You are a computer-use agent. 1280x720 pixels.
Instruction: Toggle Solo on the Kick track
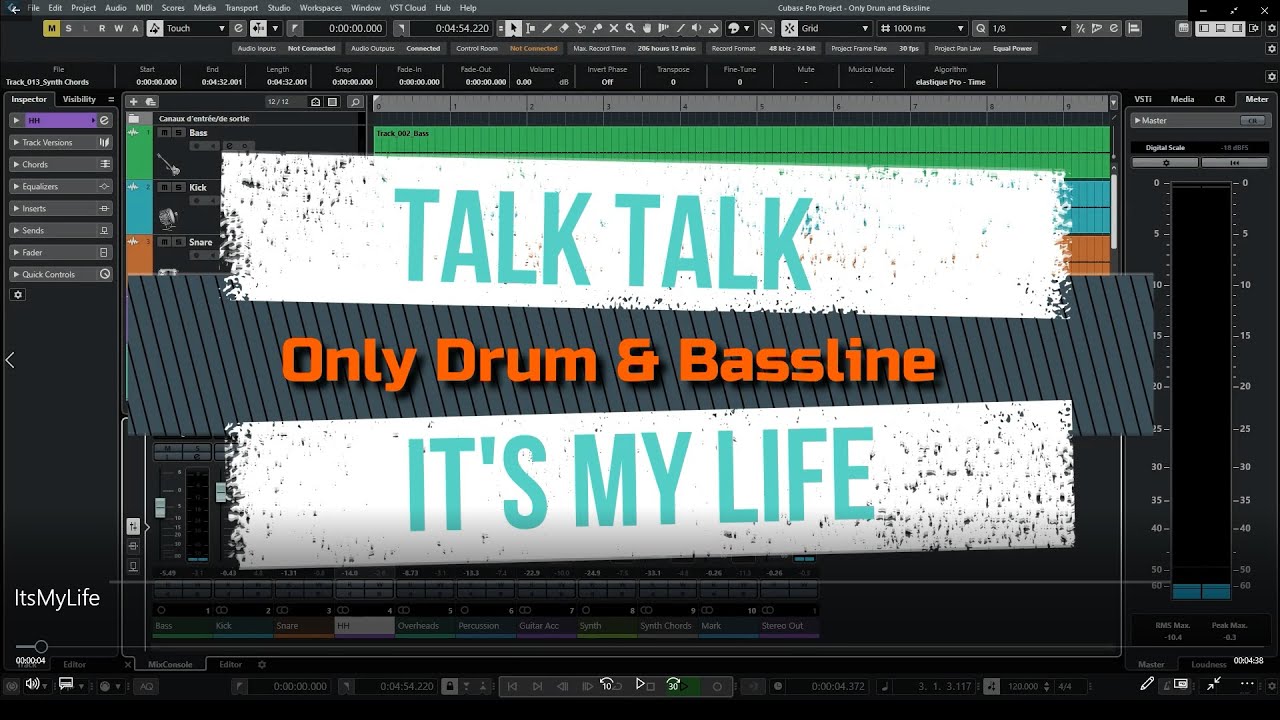click(178, 187)
